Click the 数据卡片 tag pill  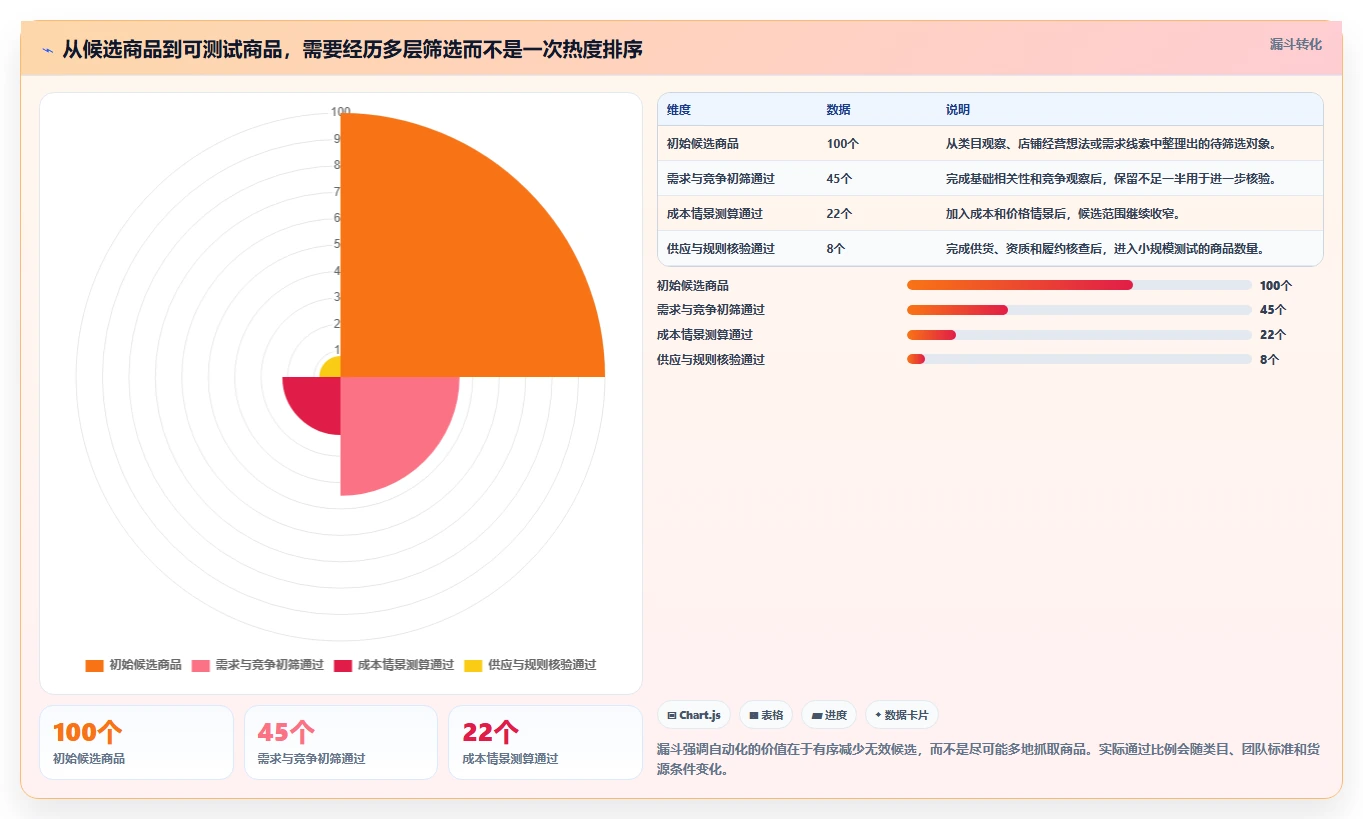click(x=902, y=715)
